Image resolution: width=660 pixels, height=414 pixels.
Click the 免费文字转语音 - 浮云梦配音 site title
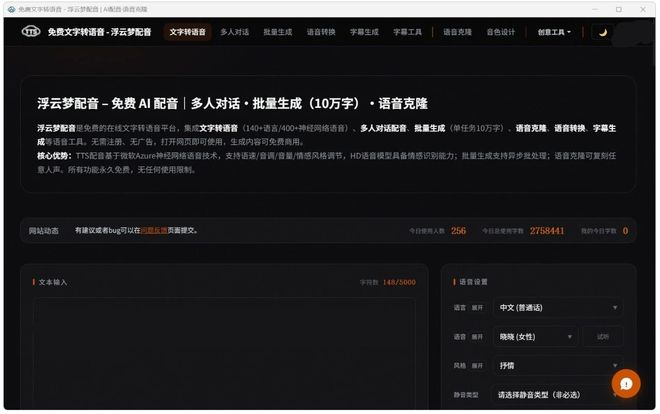coord(99,32)
